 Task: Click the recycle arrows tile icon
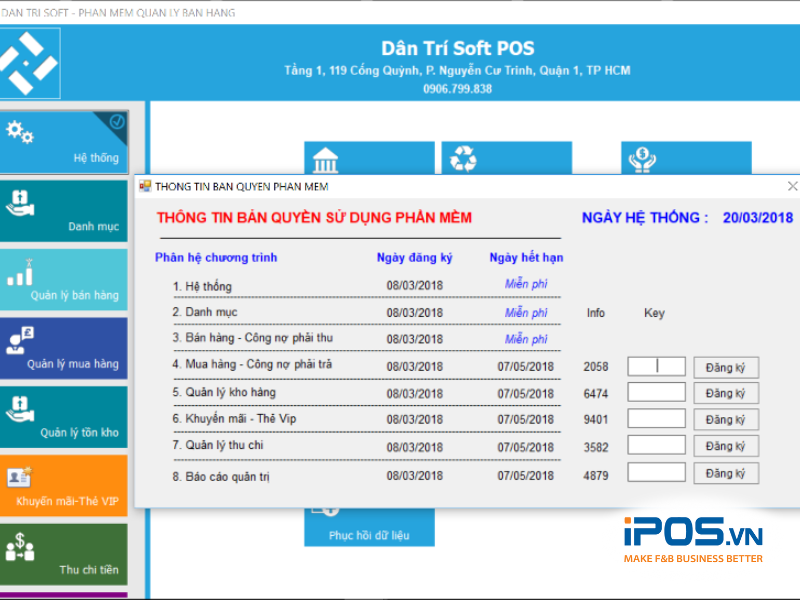pyautogui.click(x=464, y=160)
